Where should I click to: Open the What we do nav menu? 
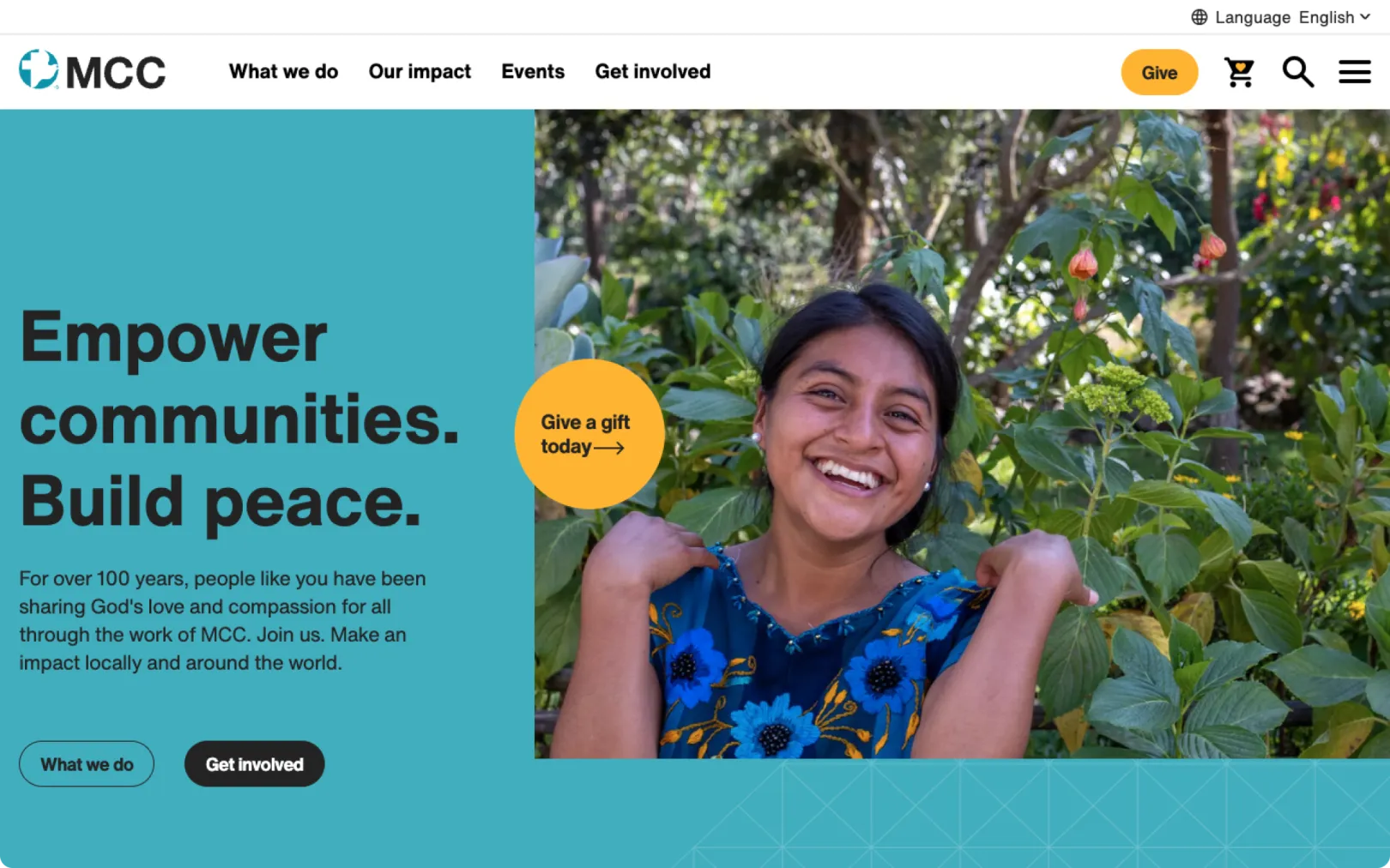283,71
